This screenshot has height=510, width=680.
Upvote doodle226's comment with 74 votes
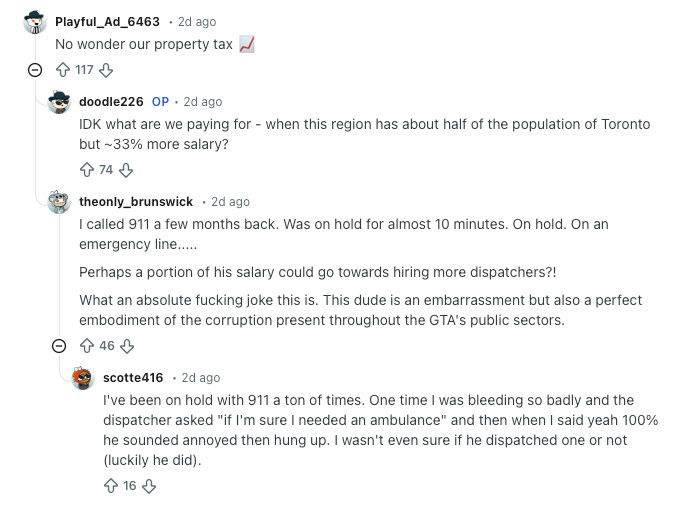[87, 170]
